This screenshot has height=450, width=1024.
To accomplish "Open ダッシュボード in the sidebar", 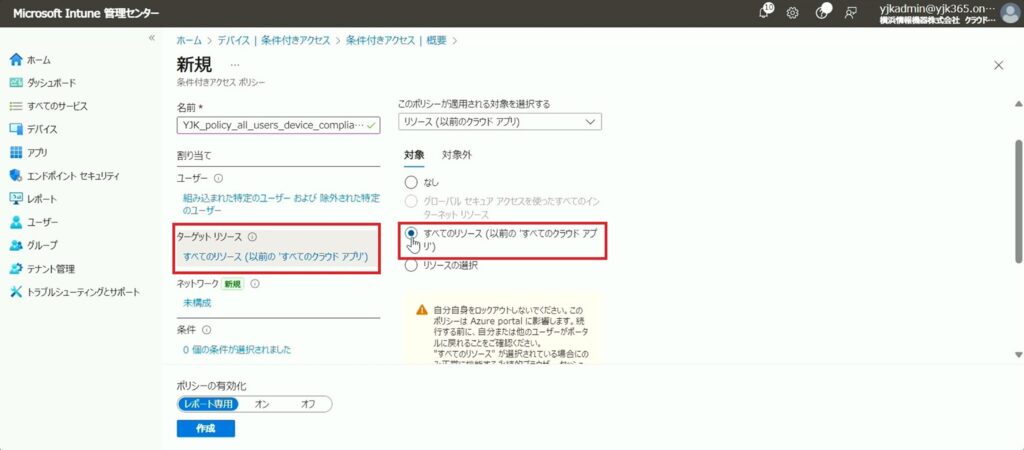I will pos(52,83).
